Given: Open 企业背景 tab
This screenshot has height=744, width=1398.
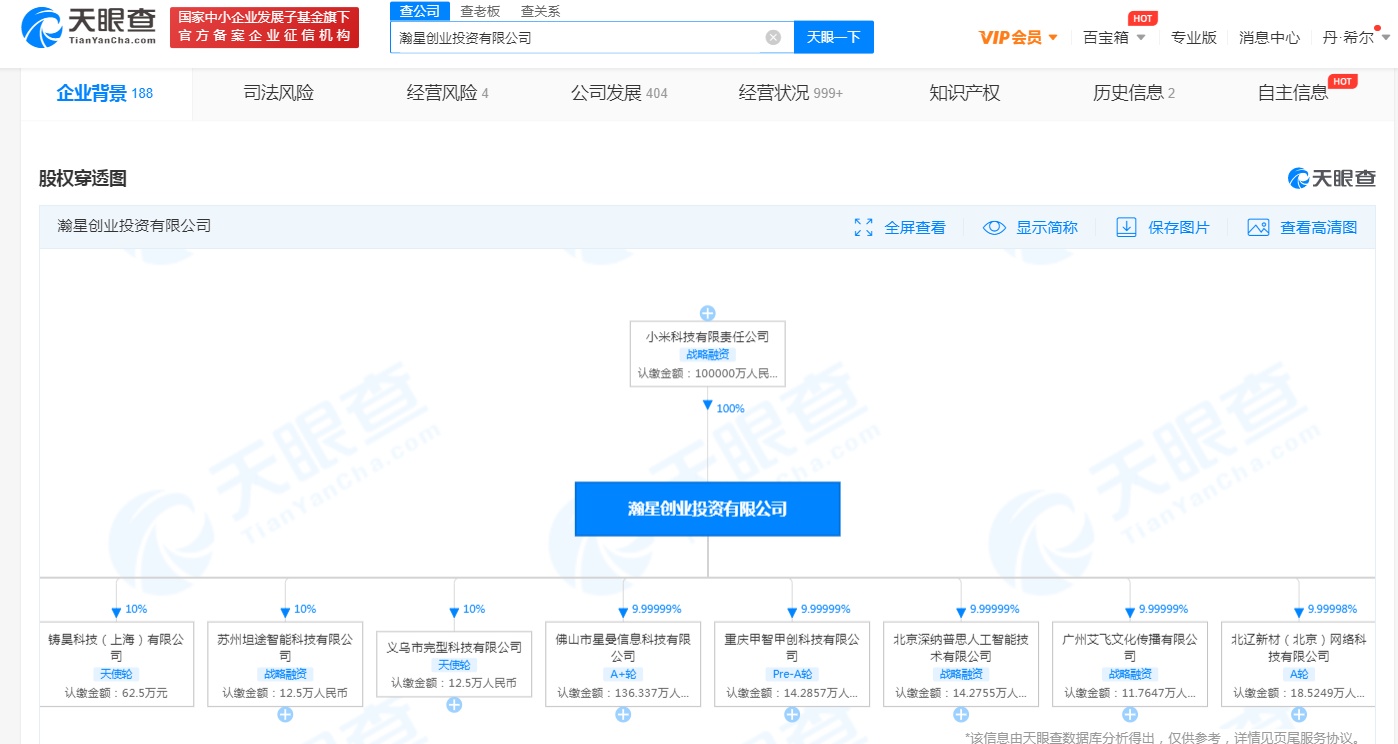Looking at the screenshot, I should tap(105, 93).
